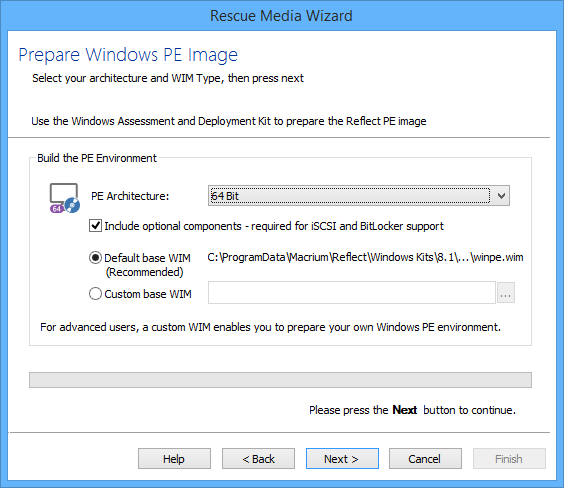
Task: Click the Build the PE Environment group label
Action: click(x=97, y=158)
